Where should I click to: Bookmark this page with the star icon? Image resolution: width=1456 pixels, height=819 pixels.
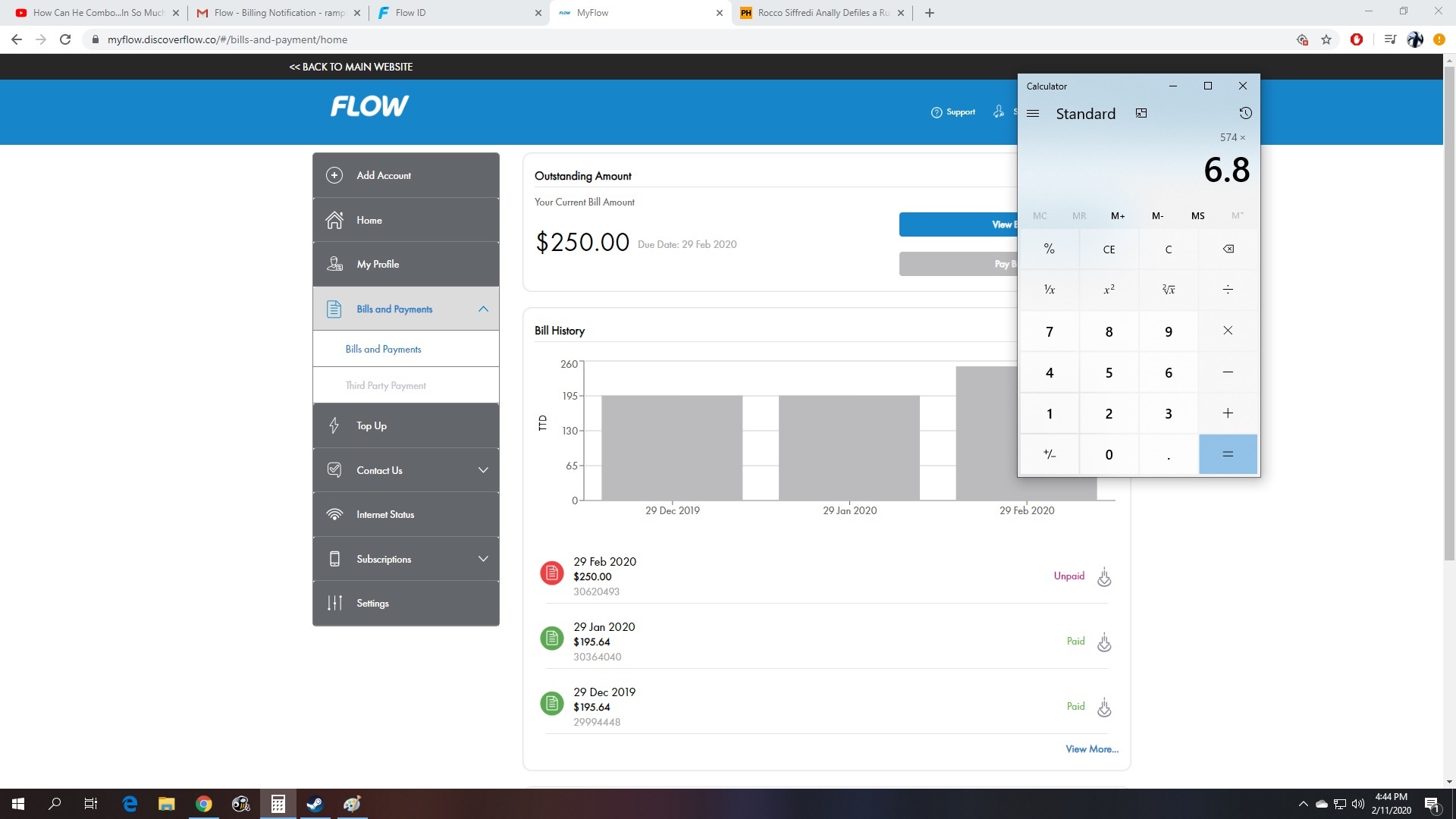(x=1326, y=39)
